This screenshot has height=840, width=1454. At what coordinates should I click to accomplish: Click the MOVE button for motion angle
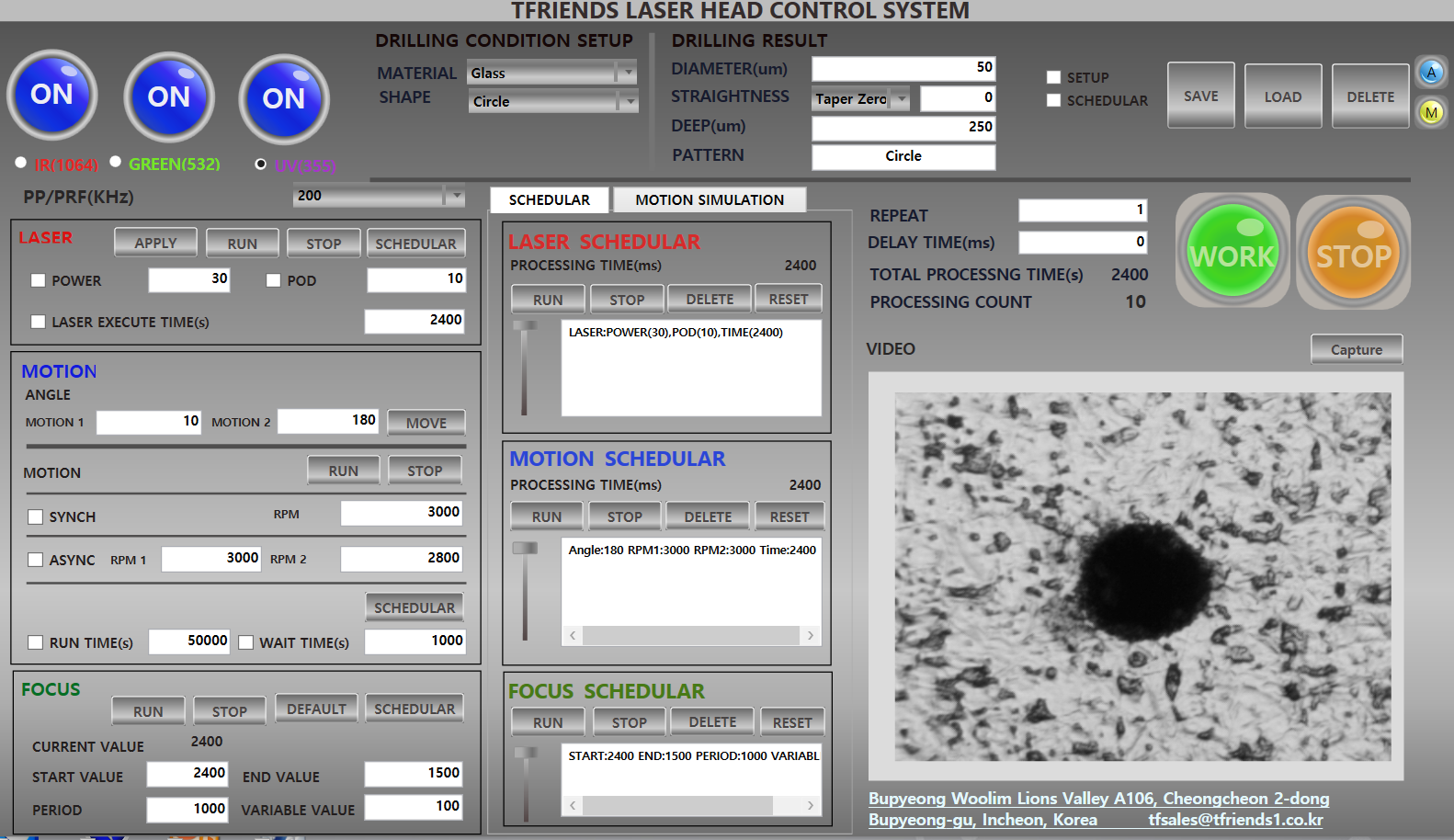click(x=426, y=423)
